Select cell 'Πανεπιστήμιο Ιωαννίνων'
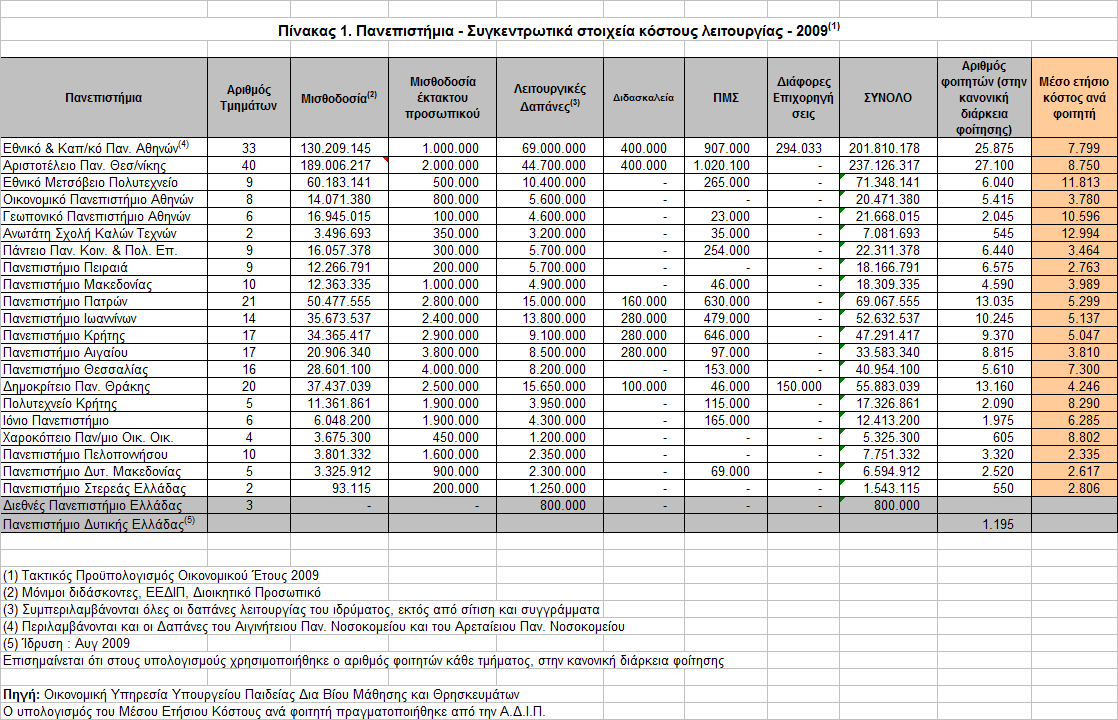This screenshot has width=1118, height=720. pos(103,319)
